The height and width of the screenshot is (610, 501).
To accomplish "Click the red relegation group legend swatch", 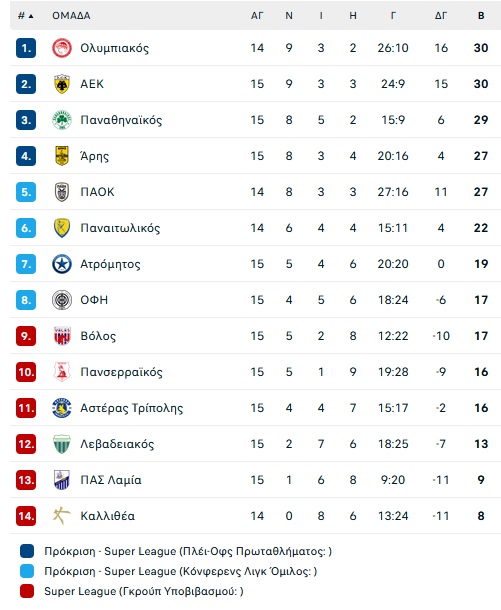I will [27, 591].
